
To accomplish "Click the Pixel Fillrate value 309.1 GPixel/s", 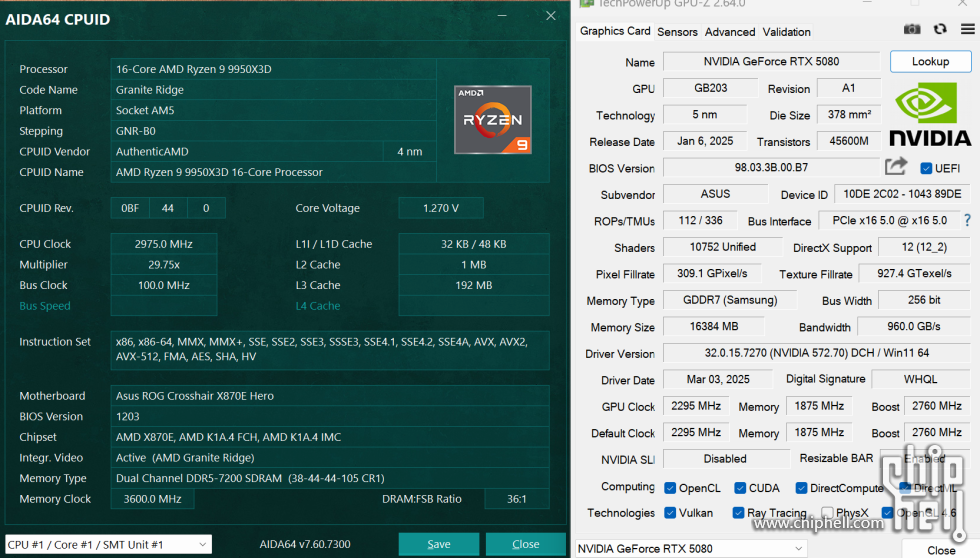I will tap(712, 273).
